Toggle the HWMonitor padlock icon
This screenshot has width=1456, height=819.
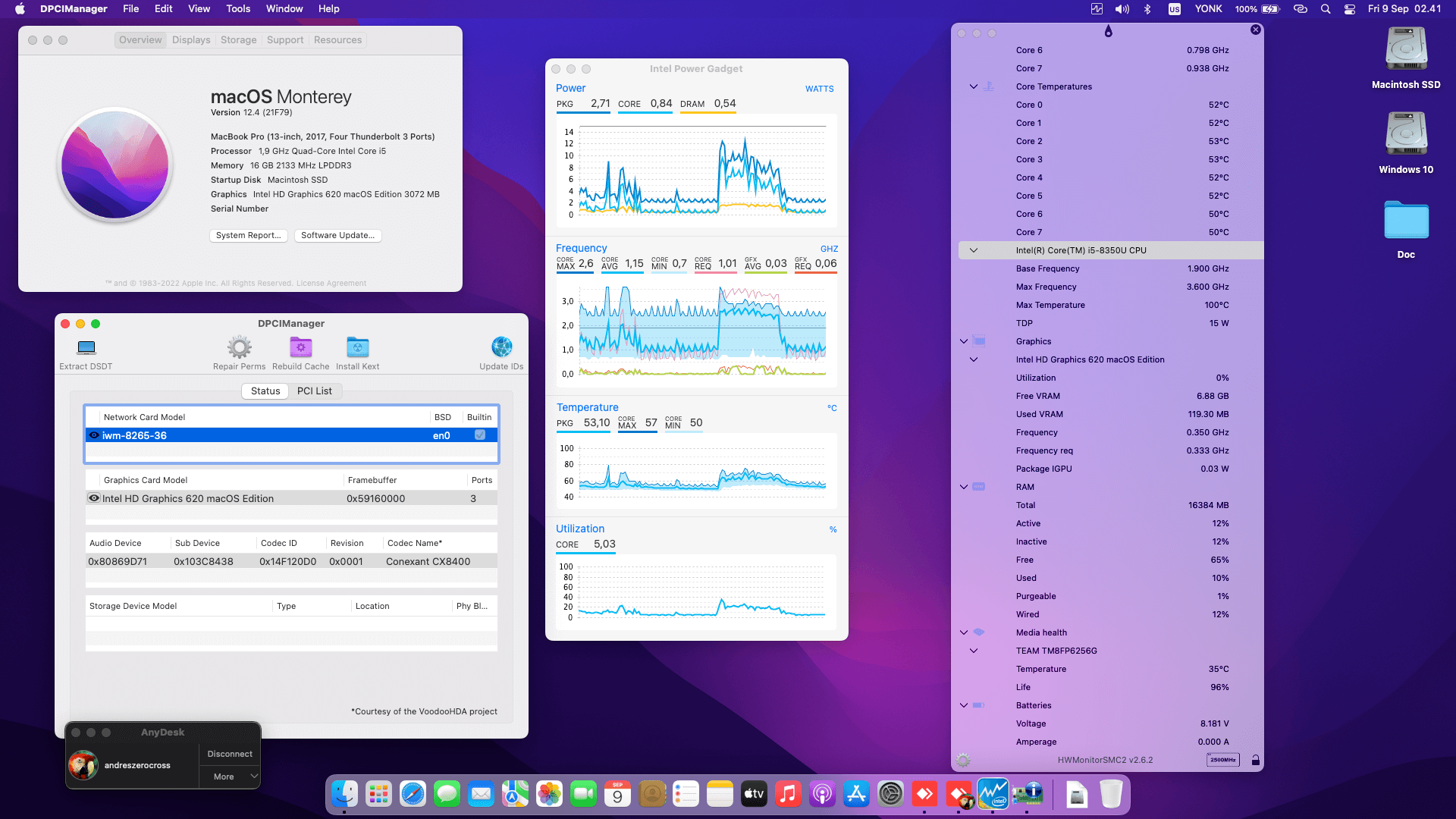click(x=1256, y=760)
